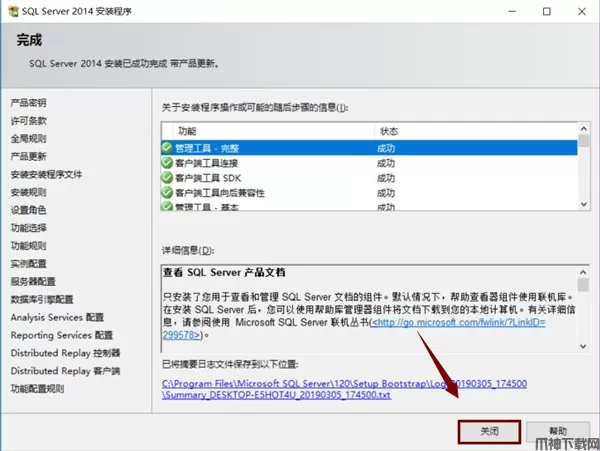Open the Summary_DESKTOP-E5HOT4U log file link
The height and width of the screenshot is (451, 600).
(344, 389)
